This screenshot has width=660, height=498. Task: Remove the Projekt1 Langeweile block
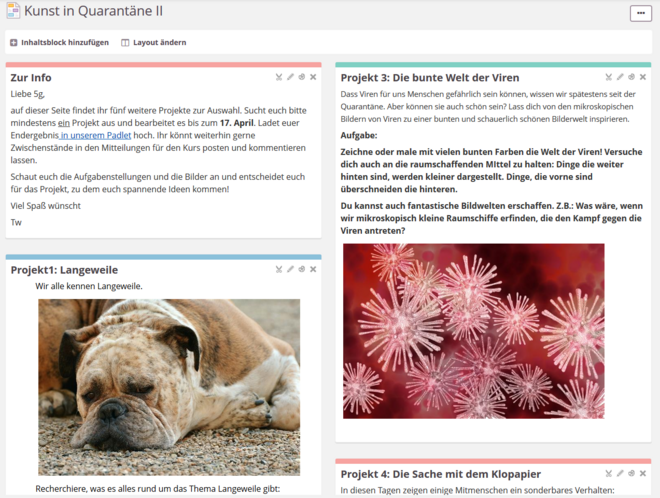click(313, 269)
